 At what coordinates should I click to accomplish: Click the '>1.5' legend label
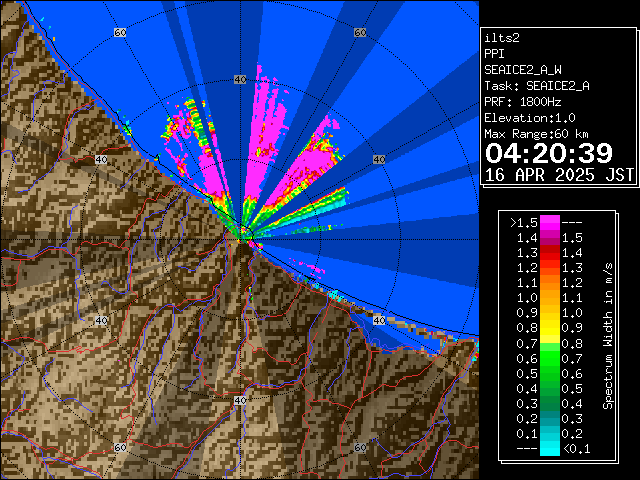[x=524, y=223]
